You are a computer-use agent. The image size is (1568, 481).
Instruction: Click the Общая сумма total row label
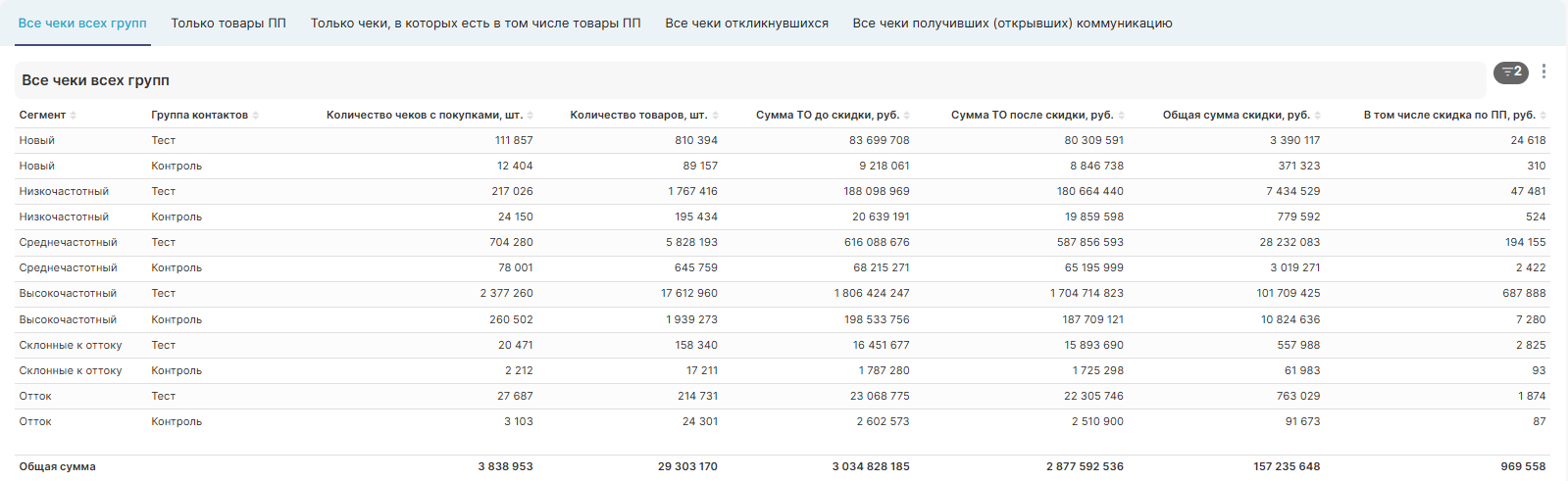point(57,467)
